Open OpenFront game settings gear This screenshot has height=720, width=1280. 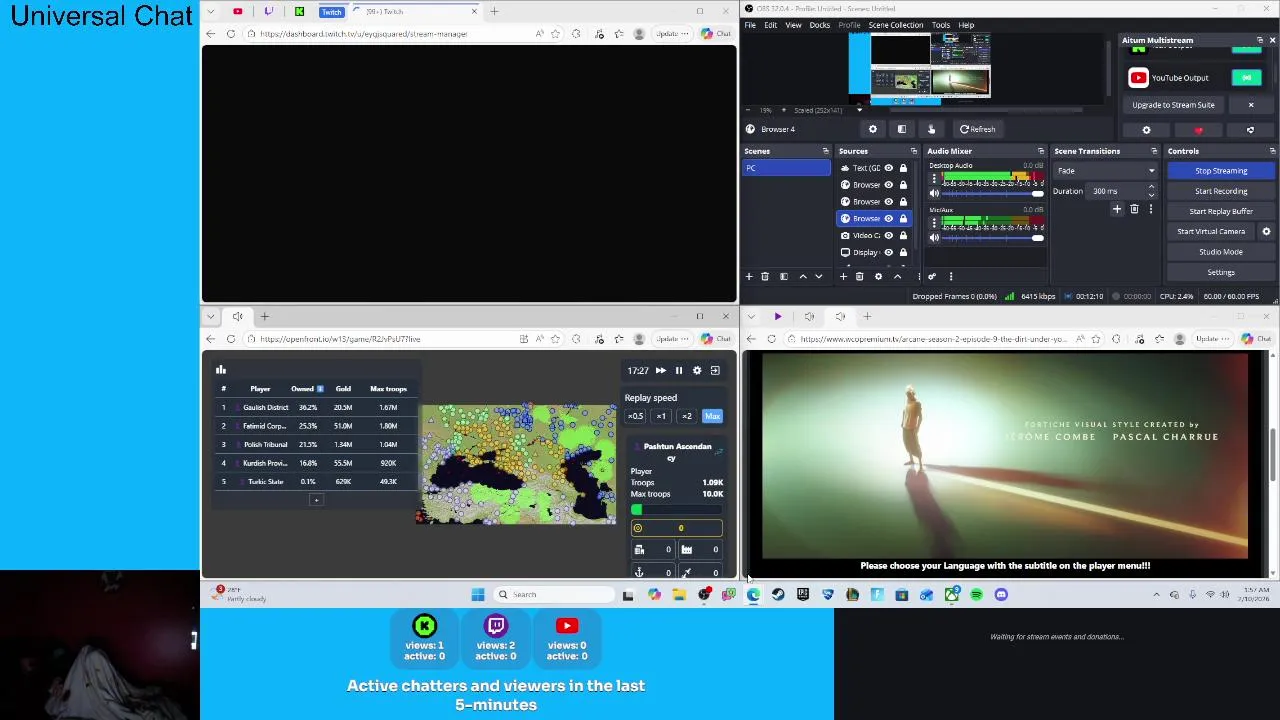pyautogui.click(x=697, y=371)
